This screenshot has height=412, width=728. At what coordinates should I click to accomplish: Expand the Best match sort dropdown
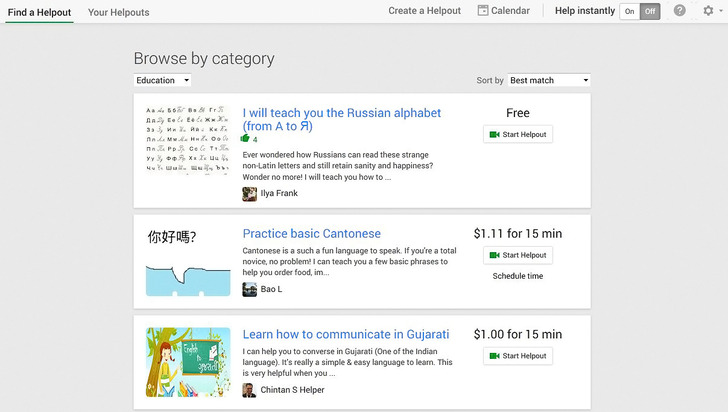[x=549, y=80]
